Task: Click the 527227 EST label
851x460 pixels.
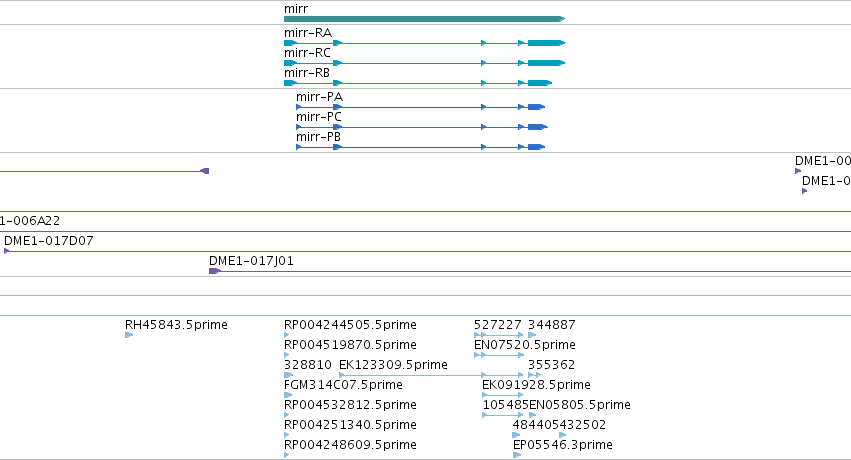Action: 498,325
